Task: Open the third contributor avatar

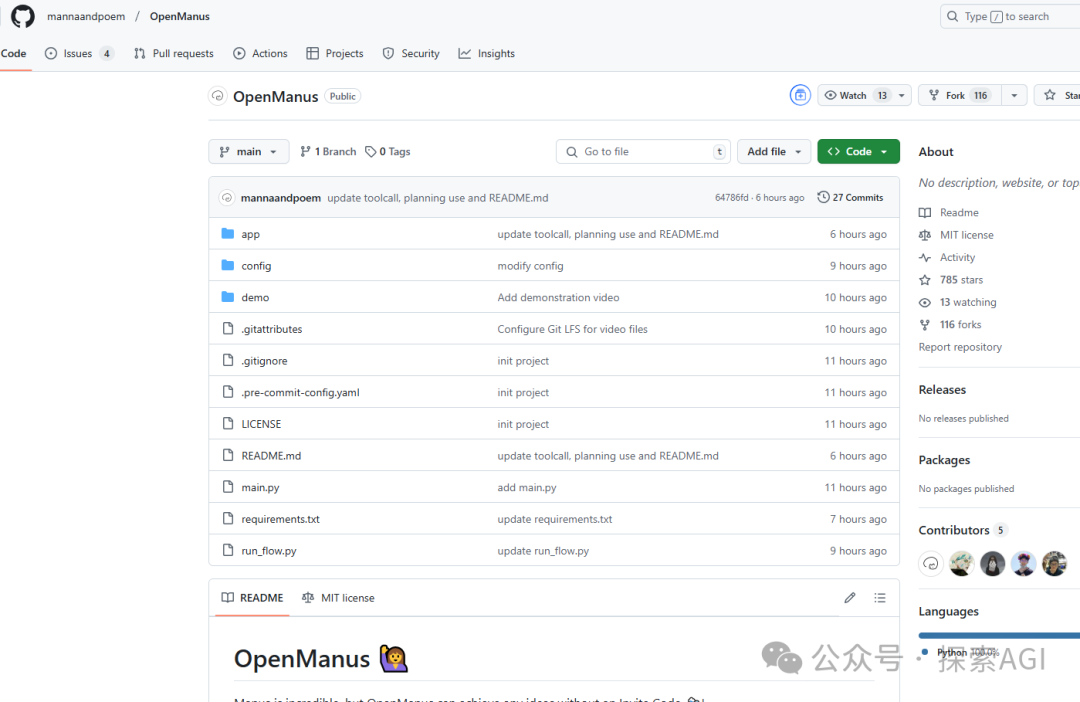Action: pyautogui.click(x=993, y=564)
